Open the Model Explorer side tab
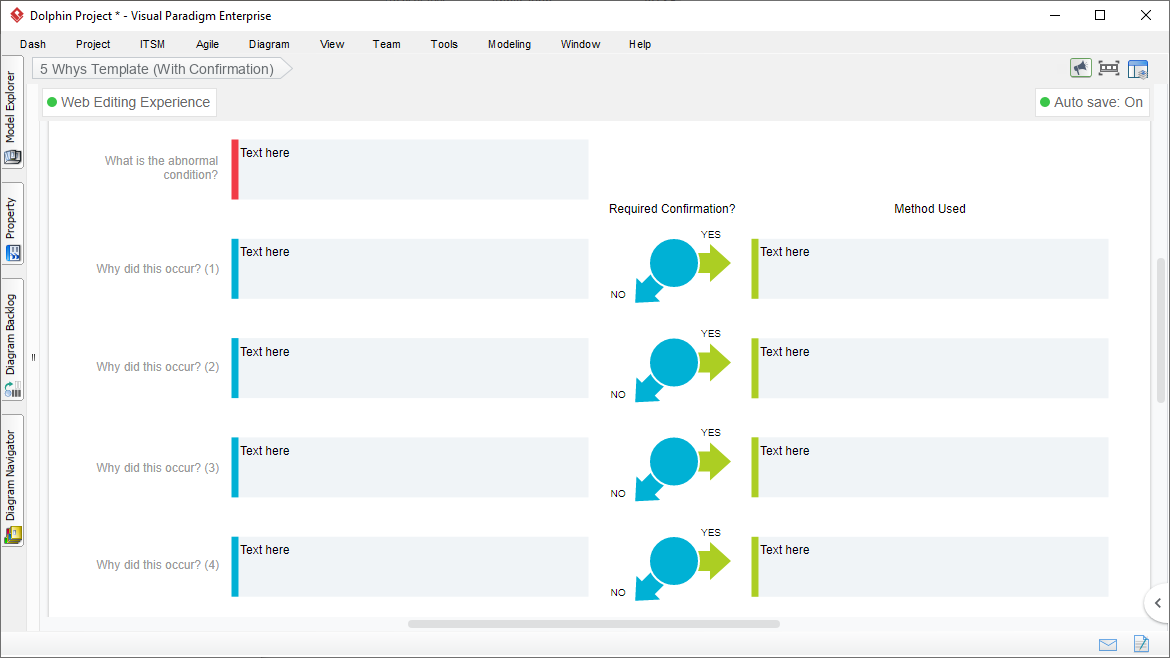Image resolution: width=1170 pixels, height=658 pixels. pos(13,113)
